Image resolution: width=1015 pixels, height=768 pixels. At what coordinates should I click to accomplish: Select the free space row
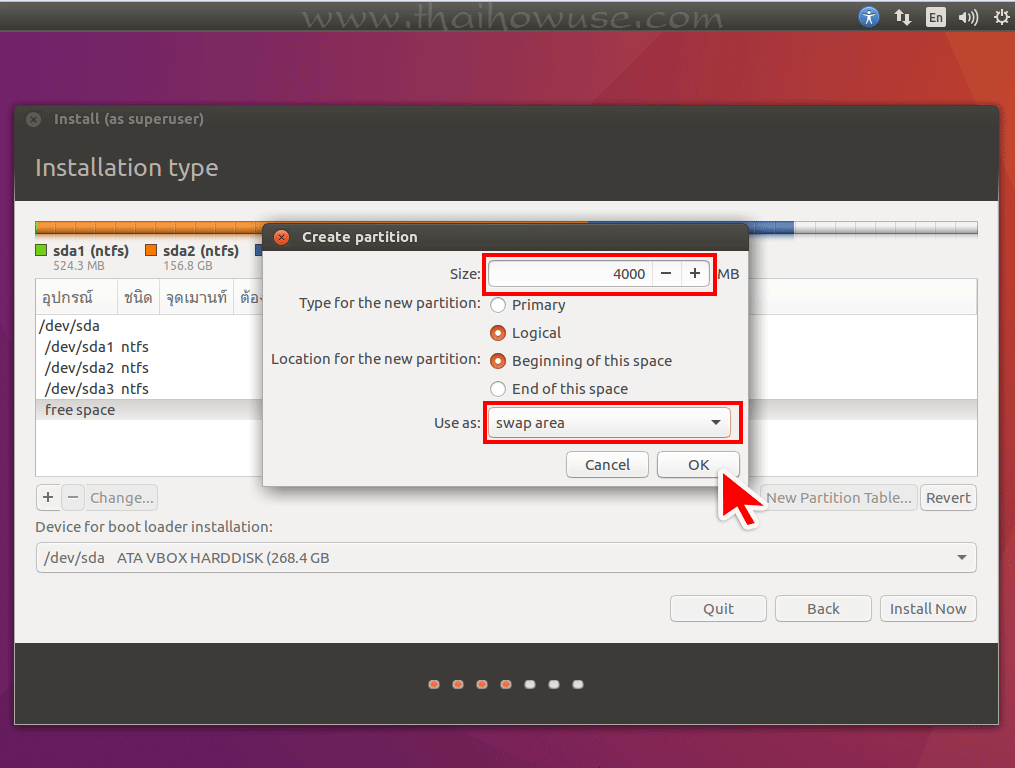150,410
